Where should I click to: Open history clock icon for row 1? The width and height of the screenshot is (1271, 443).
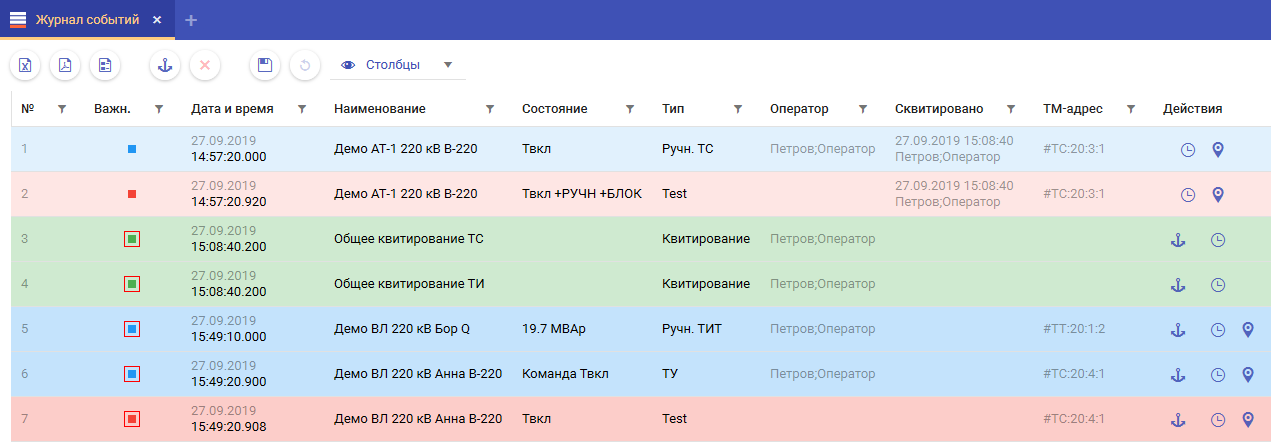(x=1188, y=150)
